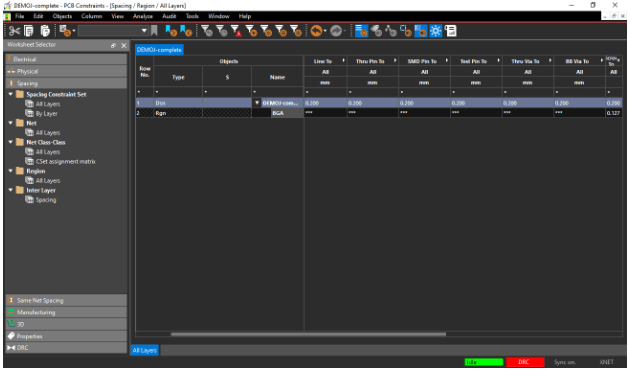The width and height of the screenshot is (628, 370).
Task: Click the blue square select-object icon
Action: (406, 31)
